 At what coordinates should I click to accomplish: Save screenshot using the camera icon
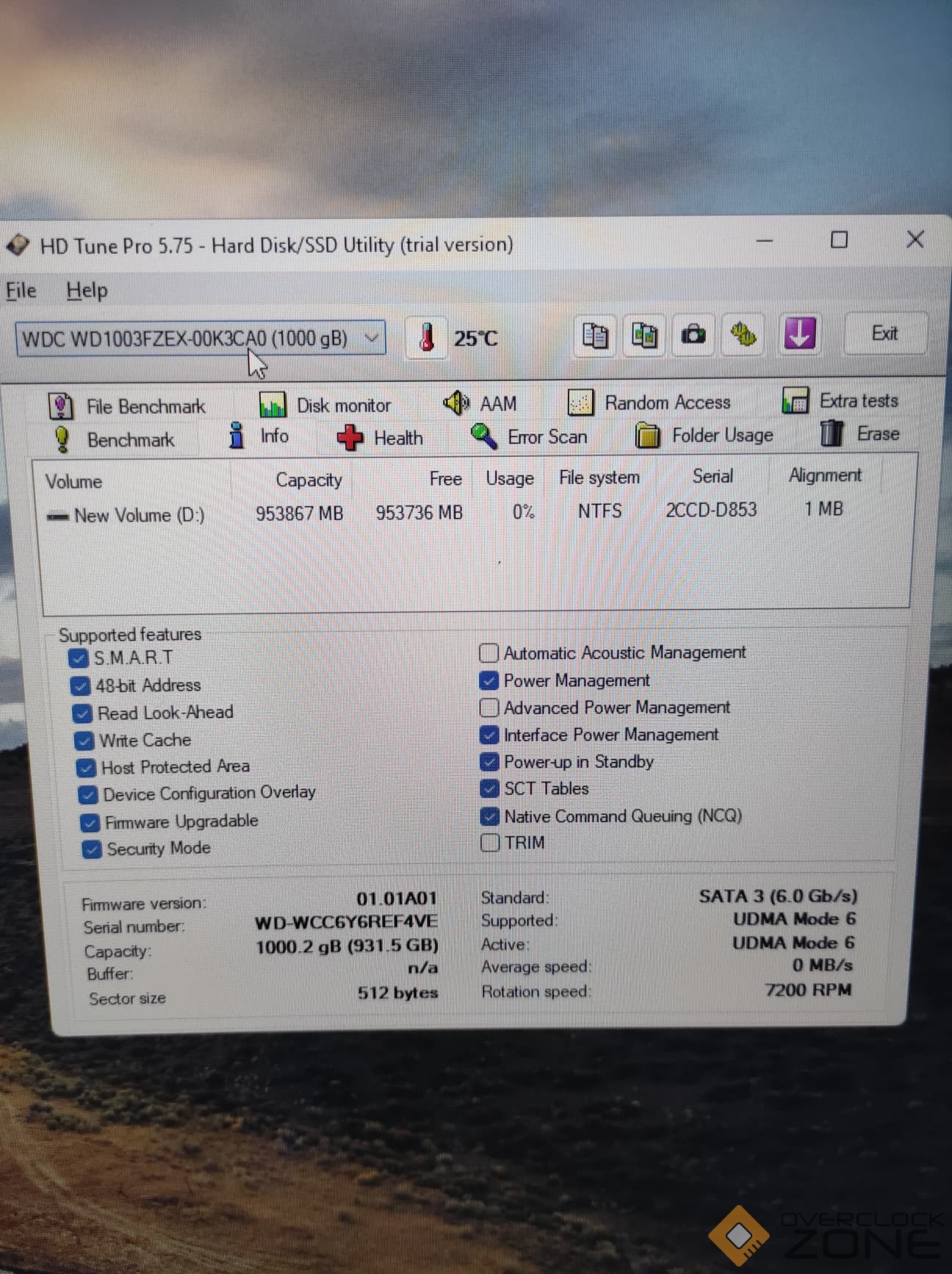(693, 336)
